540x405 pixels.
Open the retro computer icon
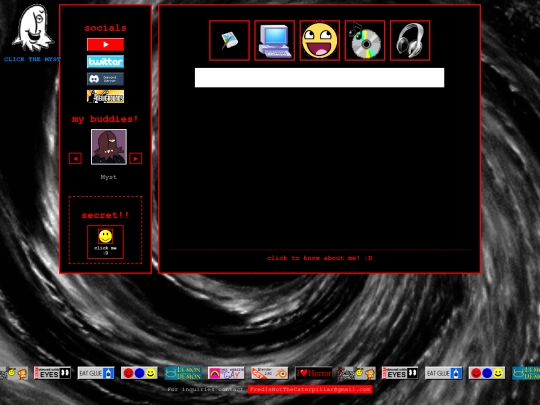274,41
